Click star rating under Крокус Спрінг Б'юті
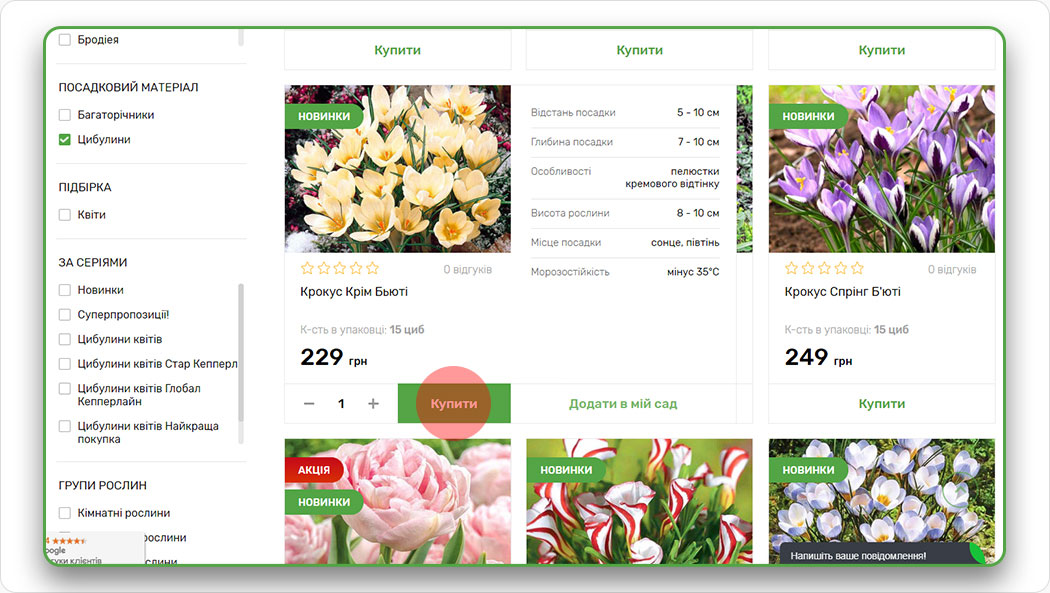This screenshot has height=593, width=1050. (824, 269)
